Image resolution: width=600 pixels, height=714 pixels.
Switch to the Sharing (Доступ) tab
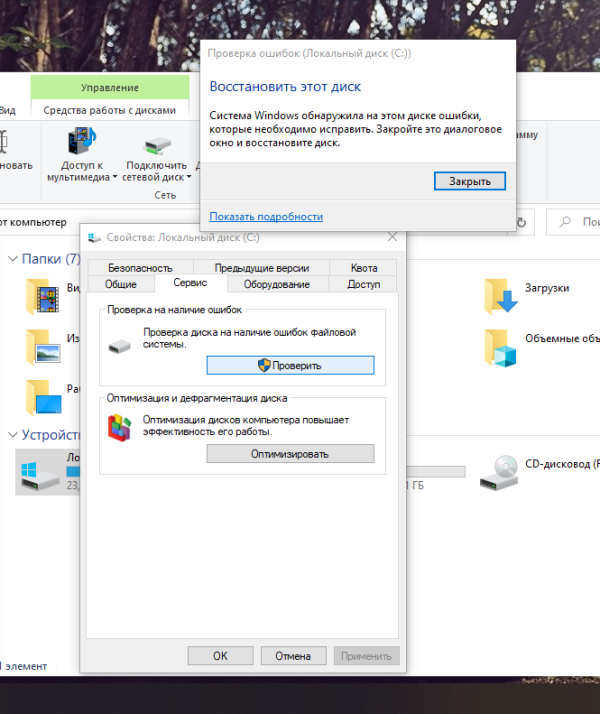tap(363, 284)
